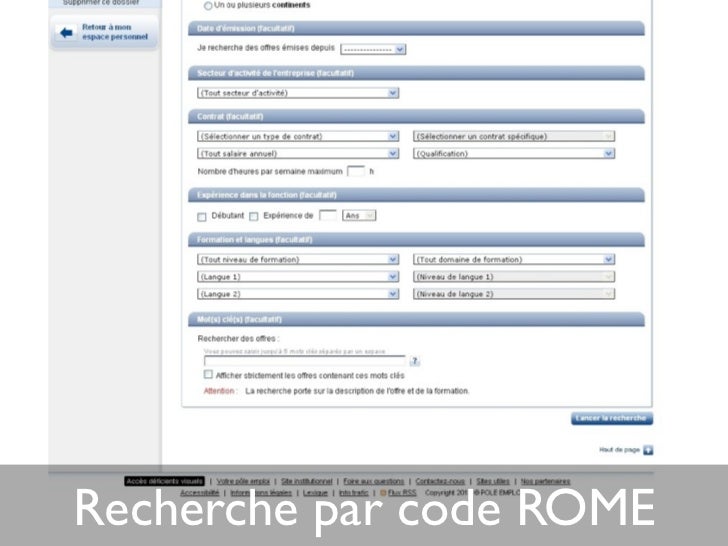Click the Haut de page up arrow icon

(648, 450)
